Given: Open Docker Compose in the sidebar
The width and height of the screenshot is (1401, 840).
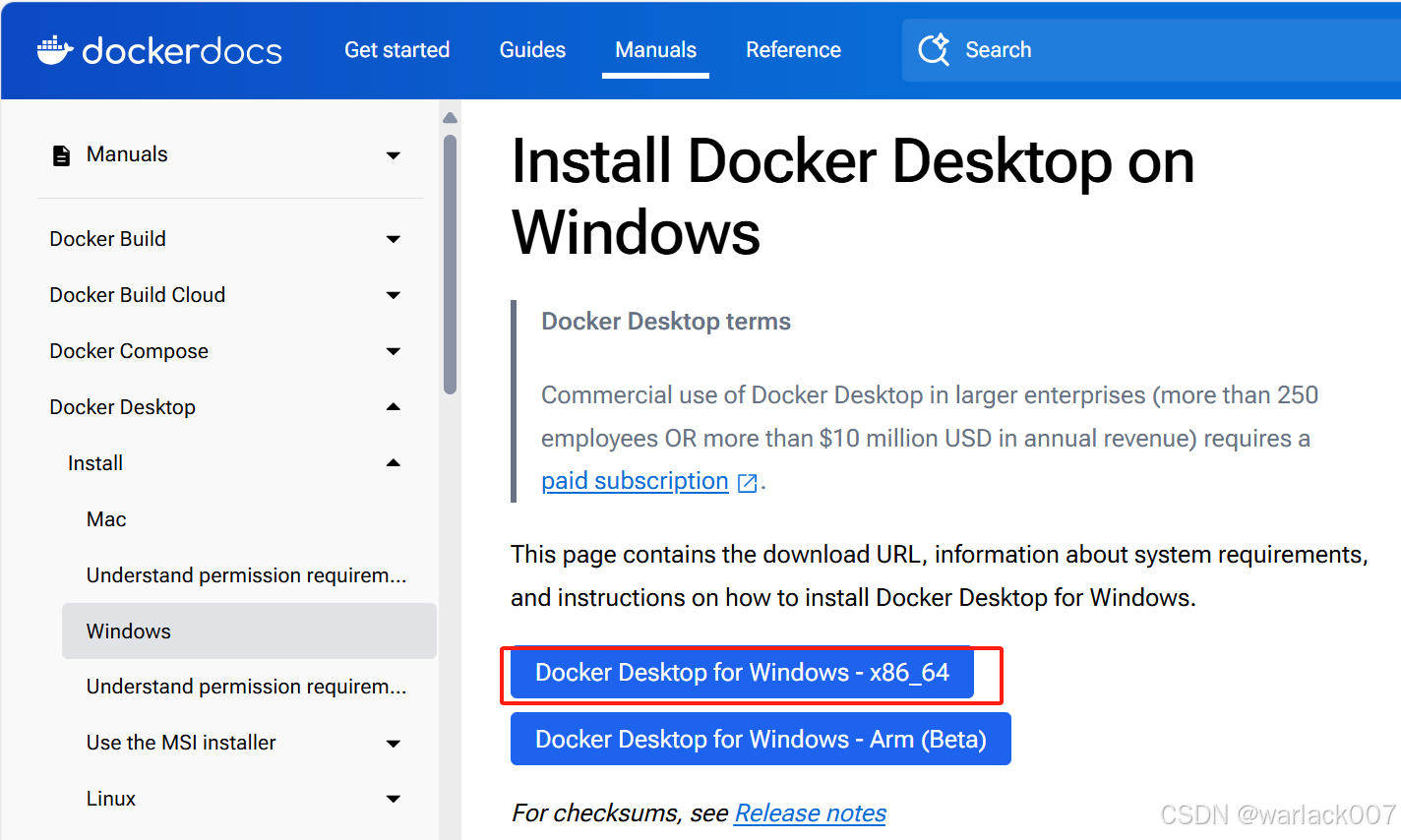Looking at the screenshot, I should click(129, 351).
